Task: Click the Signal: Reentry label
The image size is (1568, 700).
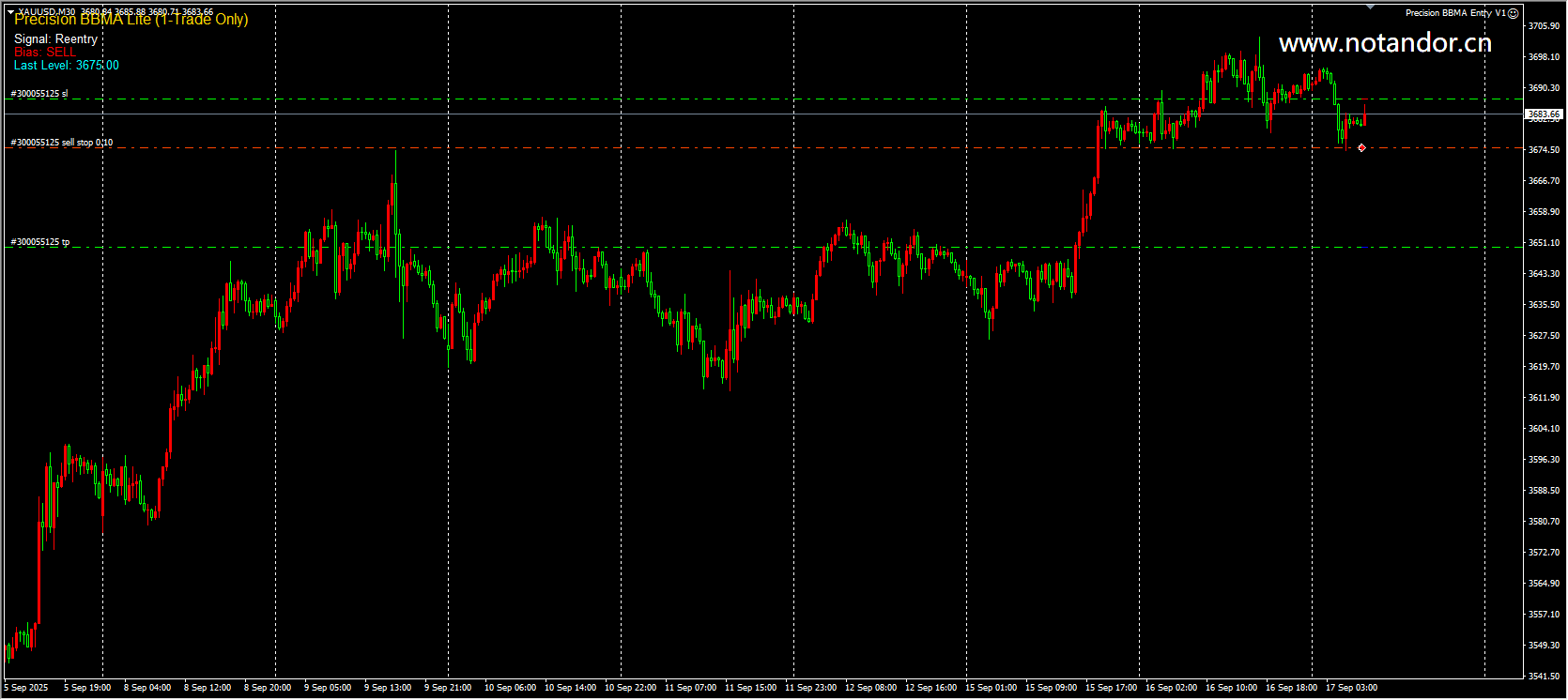Action: pos(55,38)
